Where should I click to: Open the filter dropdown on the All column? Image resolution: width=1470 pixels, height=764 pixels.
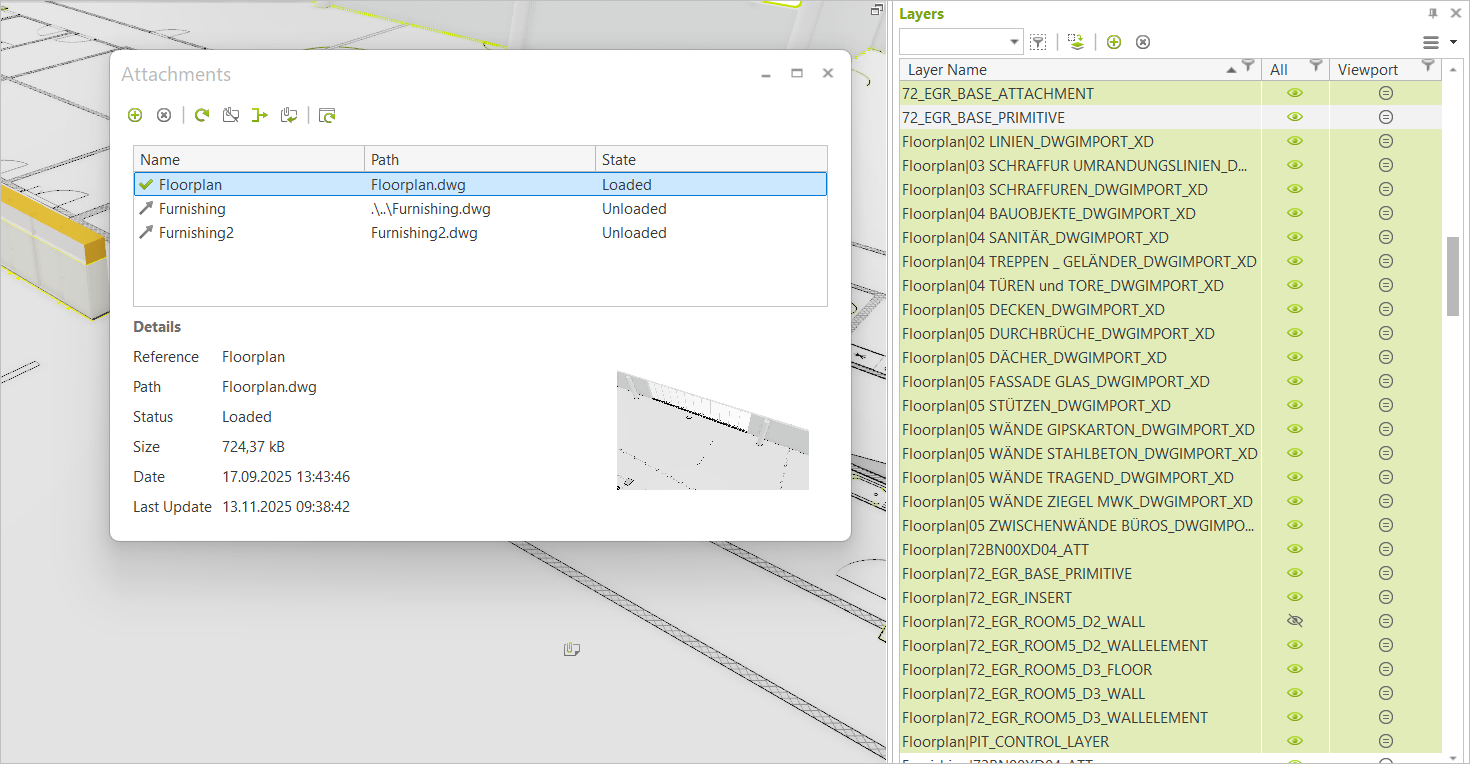click(1314, 68)
